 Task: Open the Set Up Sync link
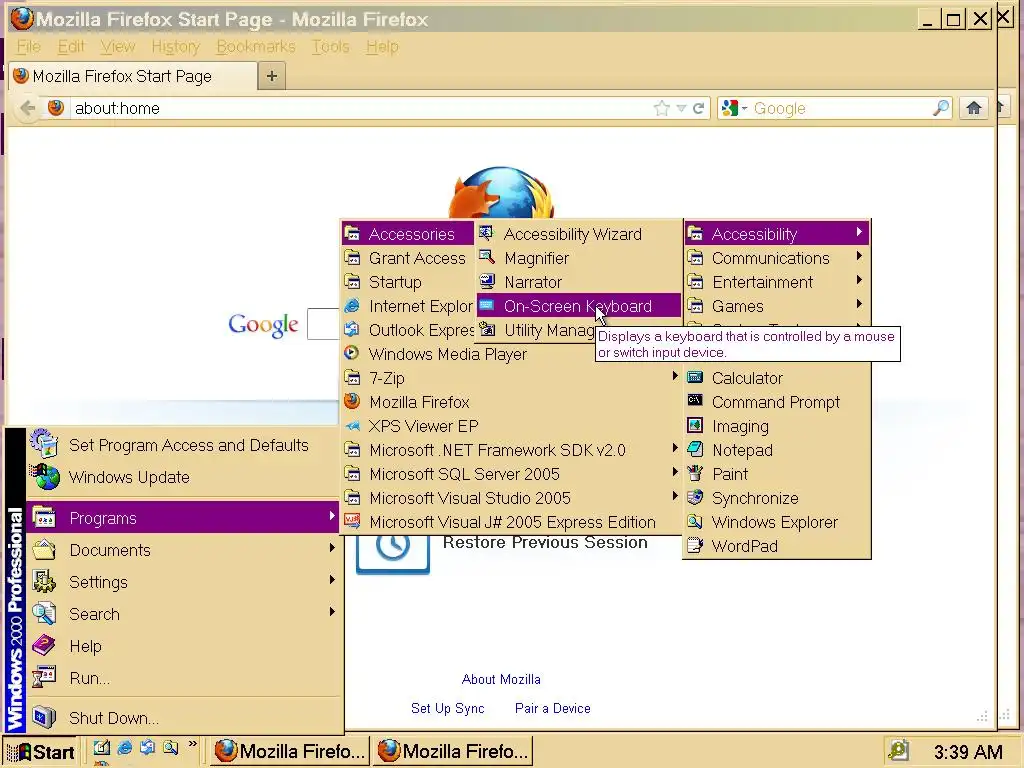pyautogui.click(x=447, y=708)
